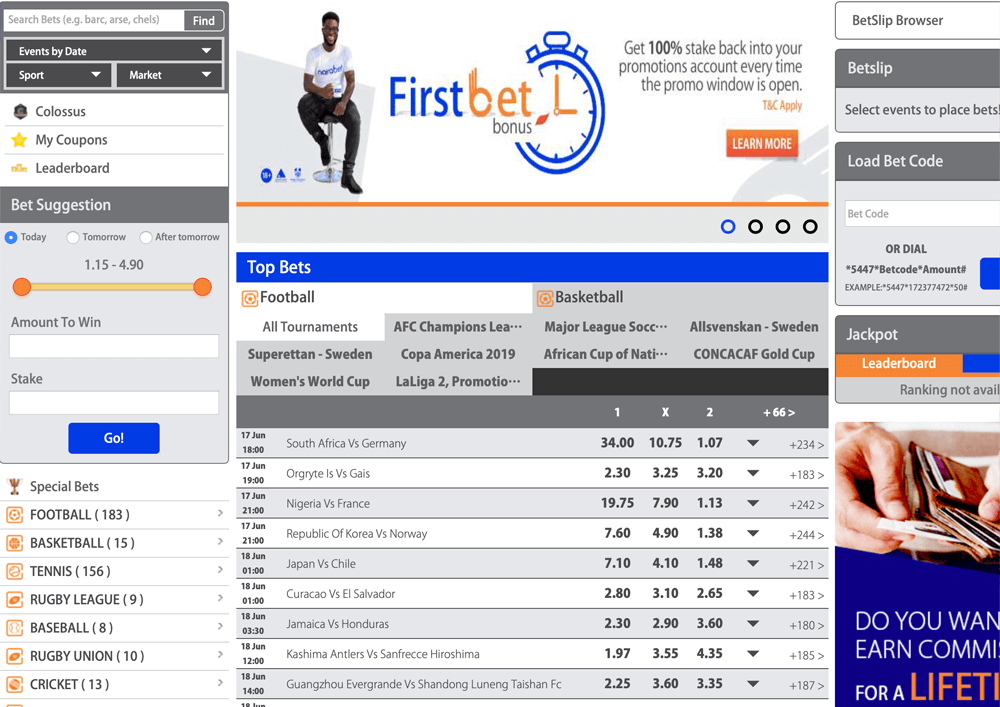Go to first banner slide dot
The image size is (1000, 707).
click(728, 226)
